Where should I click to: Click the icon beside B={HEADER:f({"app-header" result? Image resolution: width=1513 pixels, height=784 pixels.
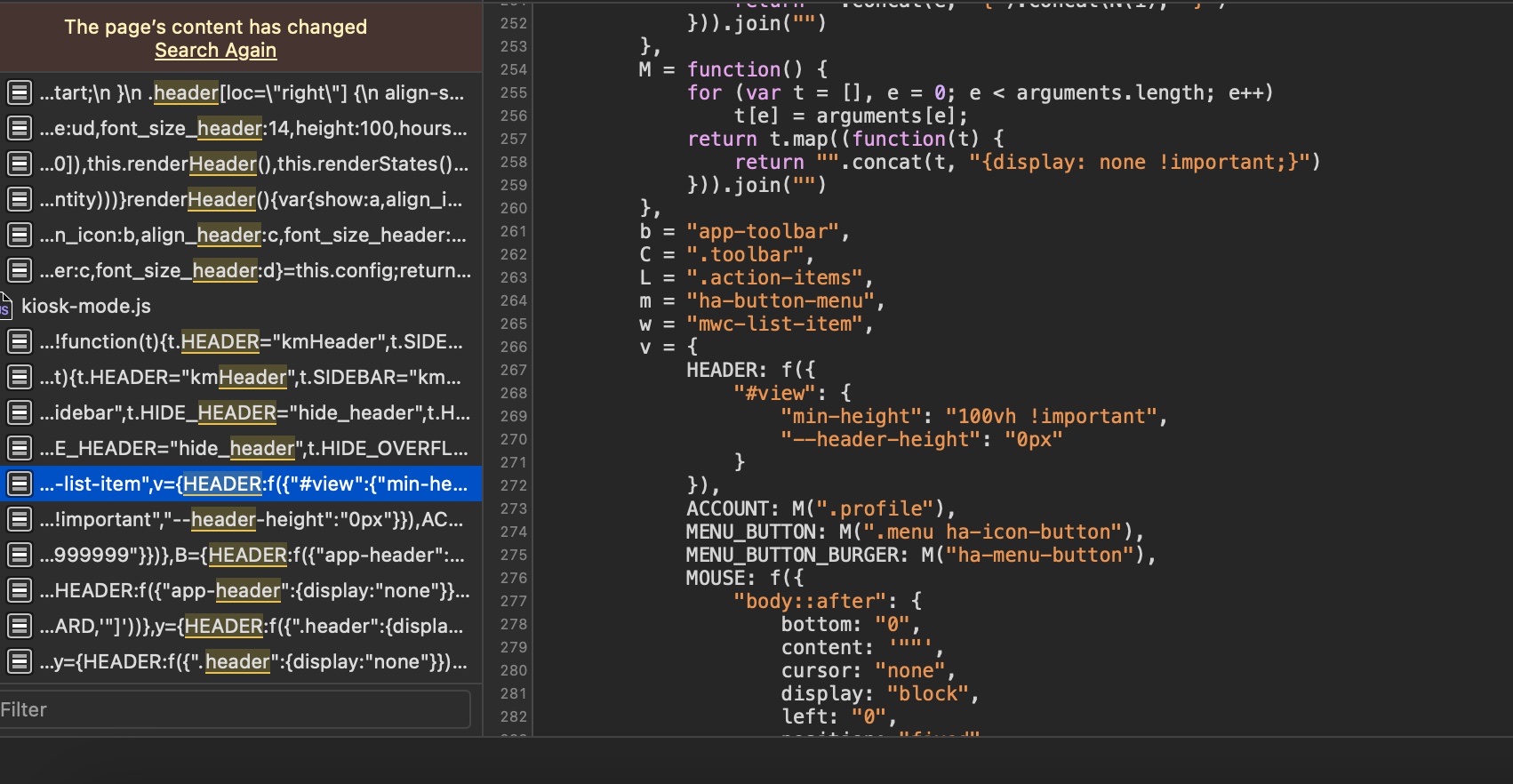[20, 555]
